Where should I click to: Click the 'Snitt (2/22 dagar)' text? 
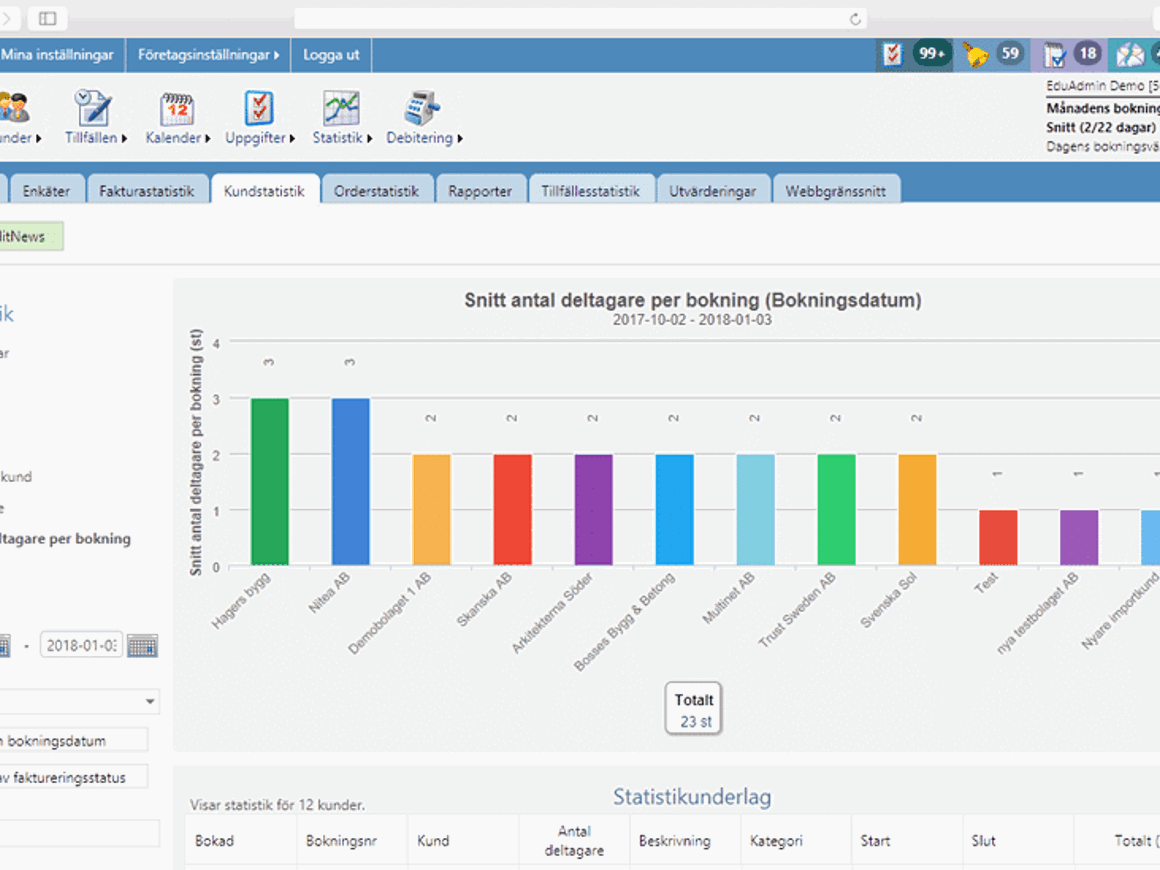pyautogui.click(x=1101, y=127)
